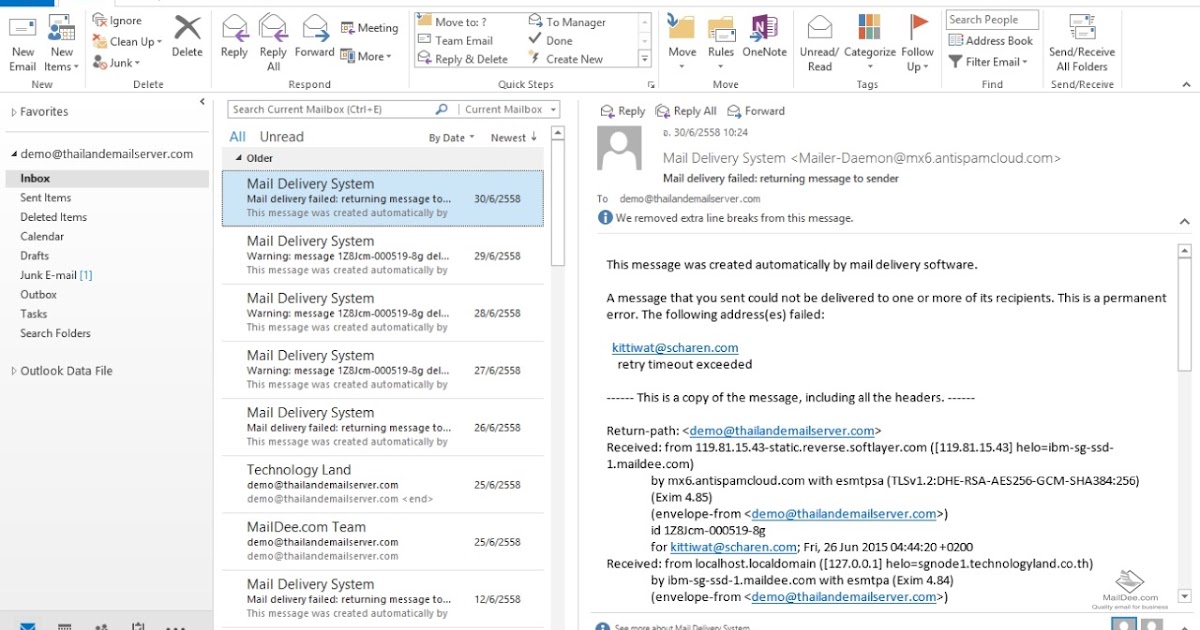
Task: Select the Reply & Delete quick step
Action: coord(462,59)
